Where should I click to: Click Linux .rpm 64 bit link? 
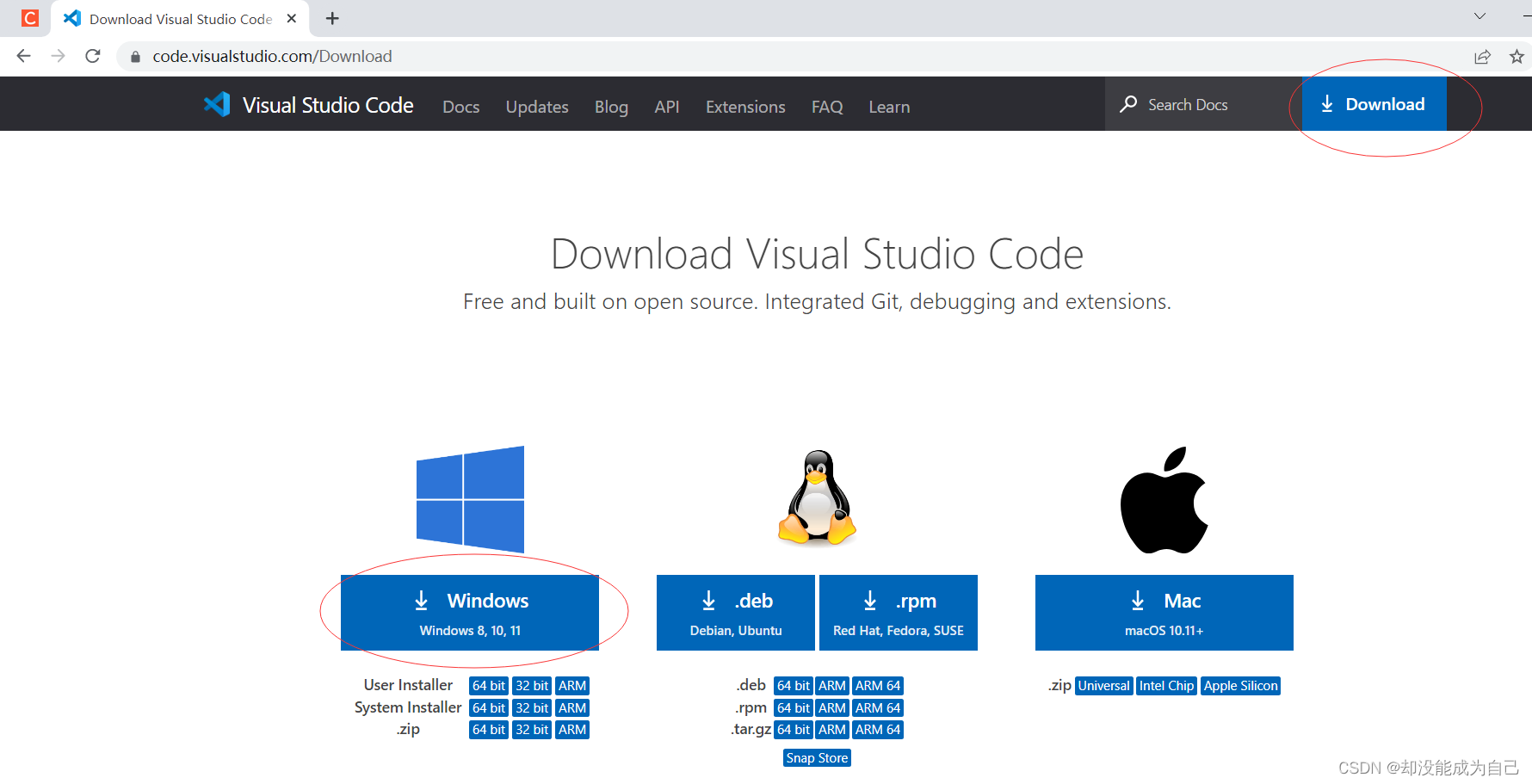[x=794, y=708]
